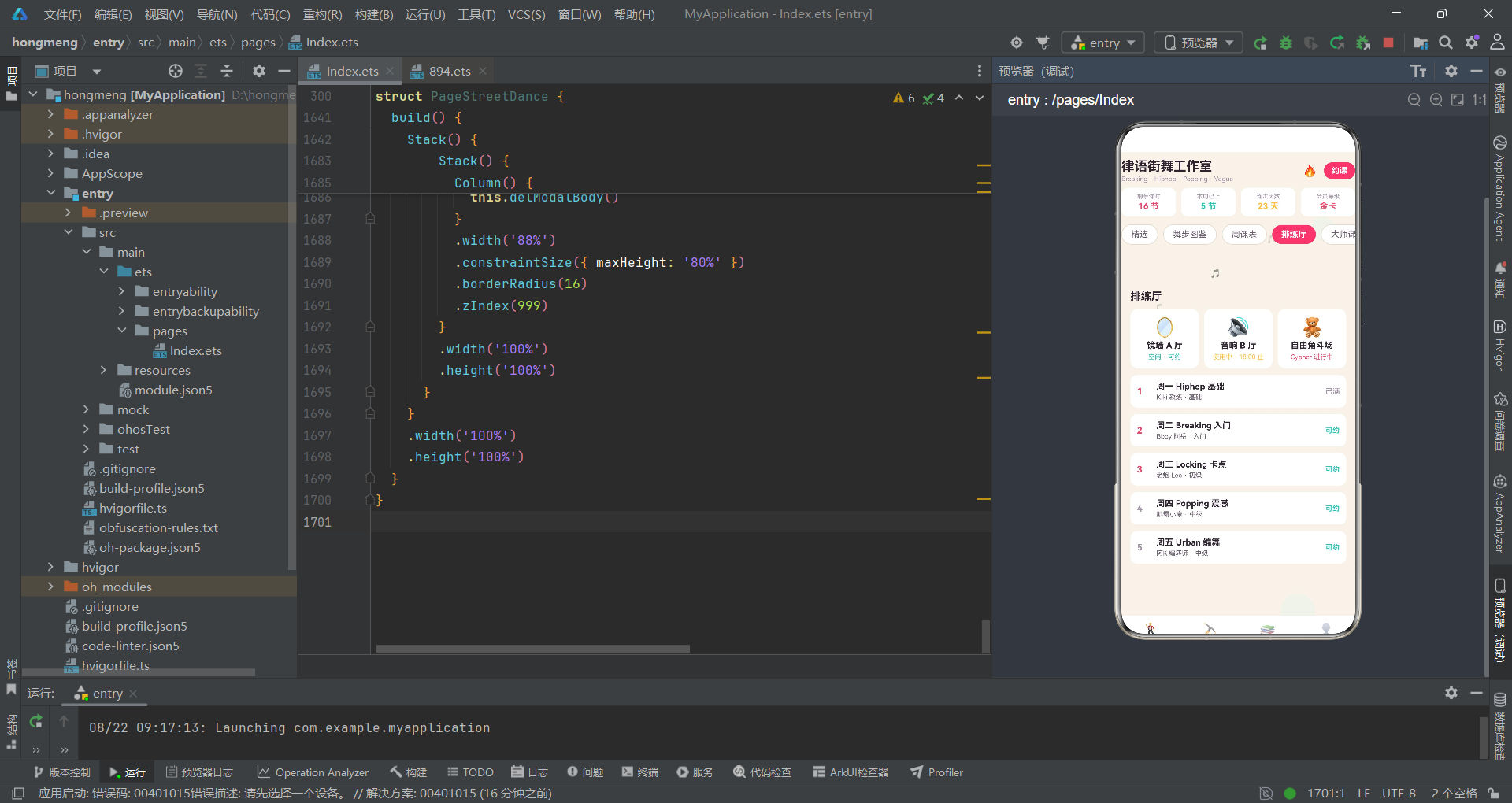Rerun entry in the run panel
Screen dimensions: 1512x803
point(36,720)
